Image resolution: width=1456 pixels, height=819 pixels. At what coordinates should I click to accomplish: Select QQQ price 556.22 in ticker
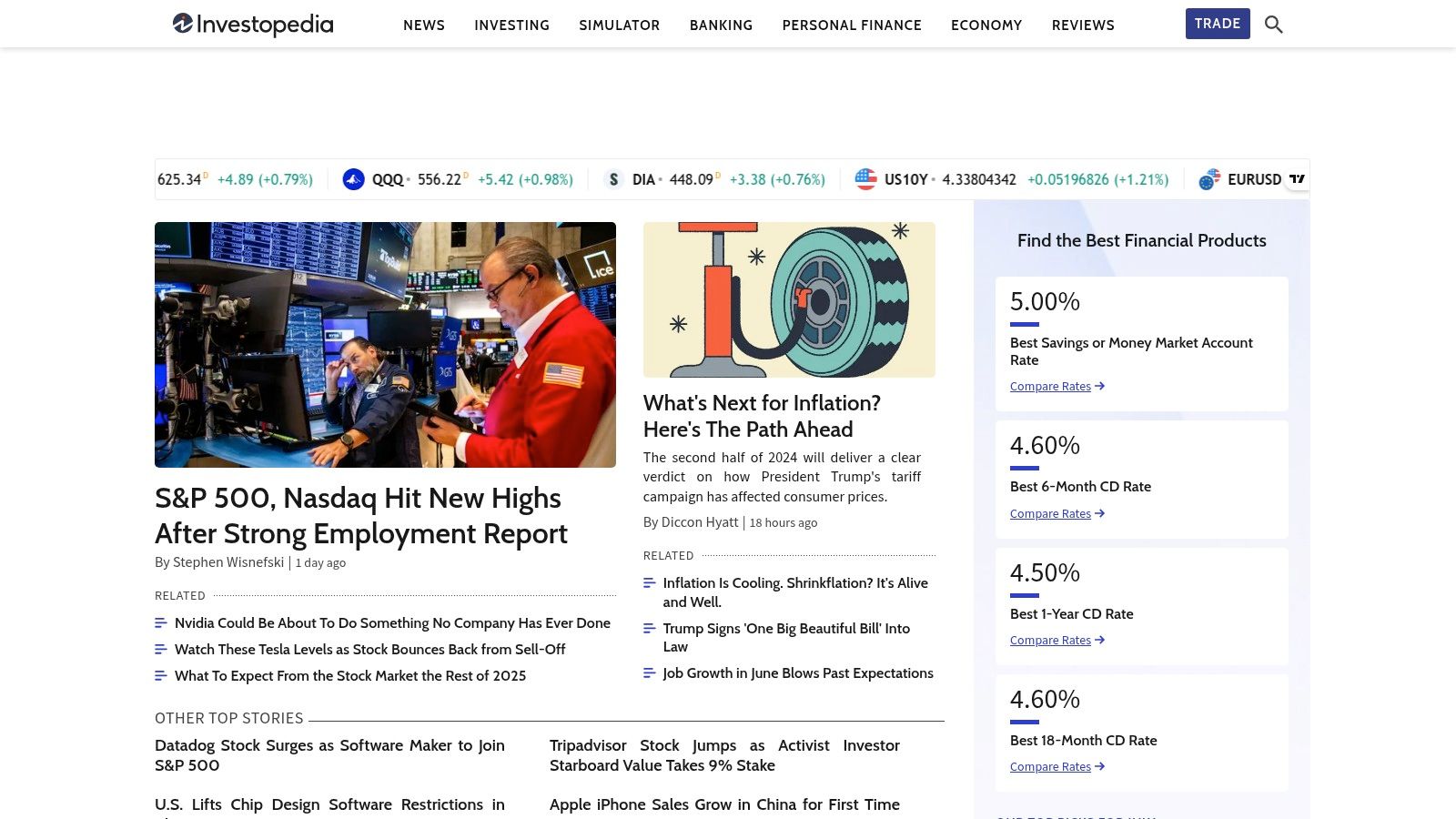pos(440,179)
